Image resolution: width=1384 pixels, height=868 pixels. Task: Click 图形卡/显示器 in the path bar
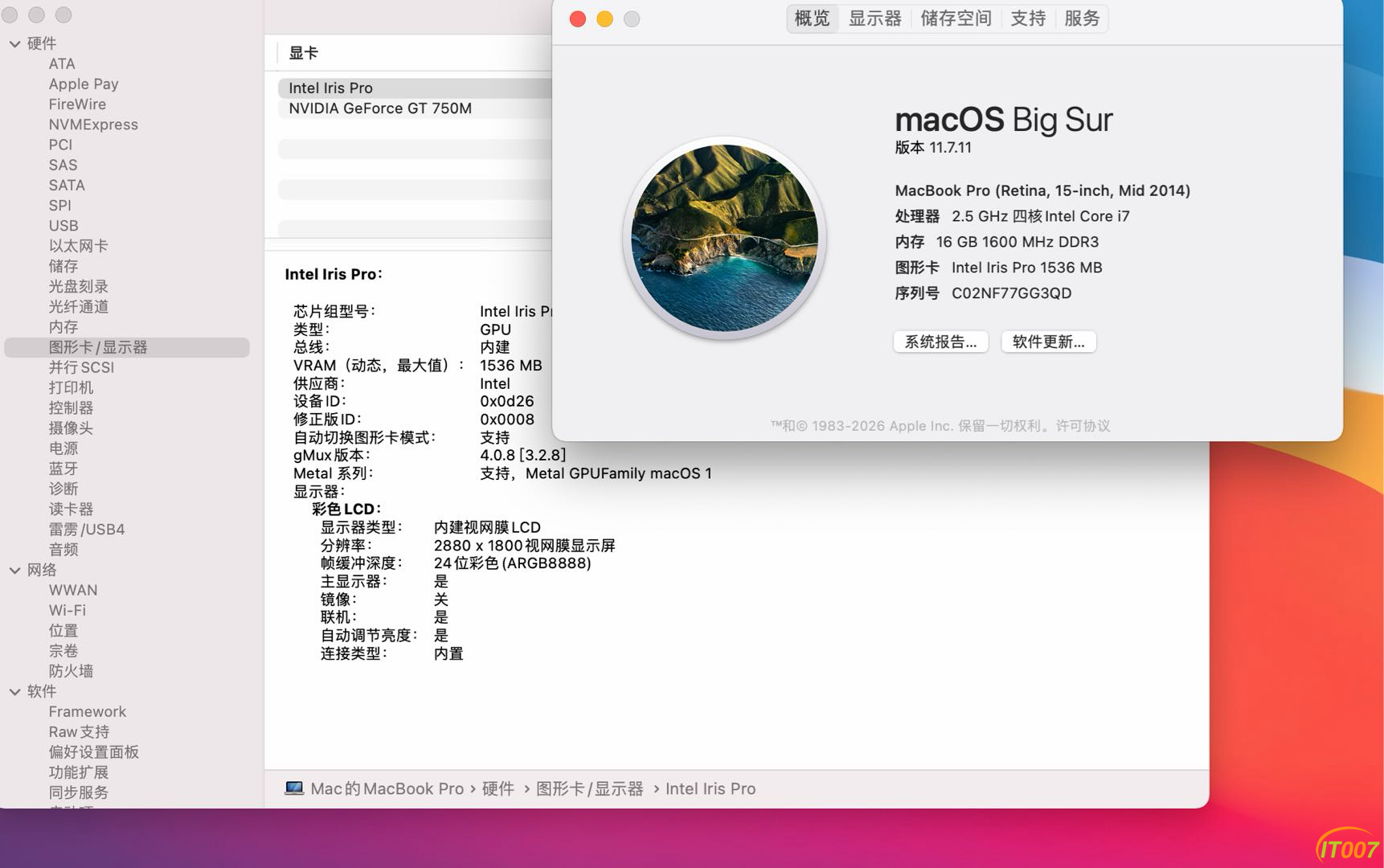[x=590, y=788]
